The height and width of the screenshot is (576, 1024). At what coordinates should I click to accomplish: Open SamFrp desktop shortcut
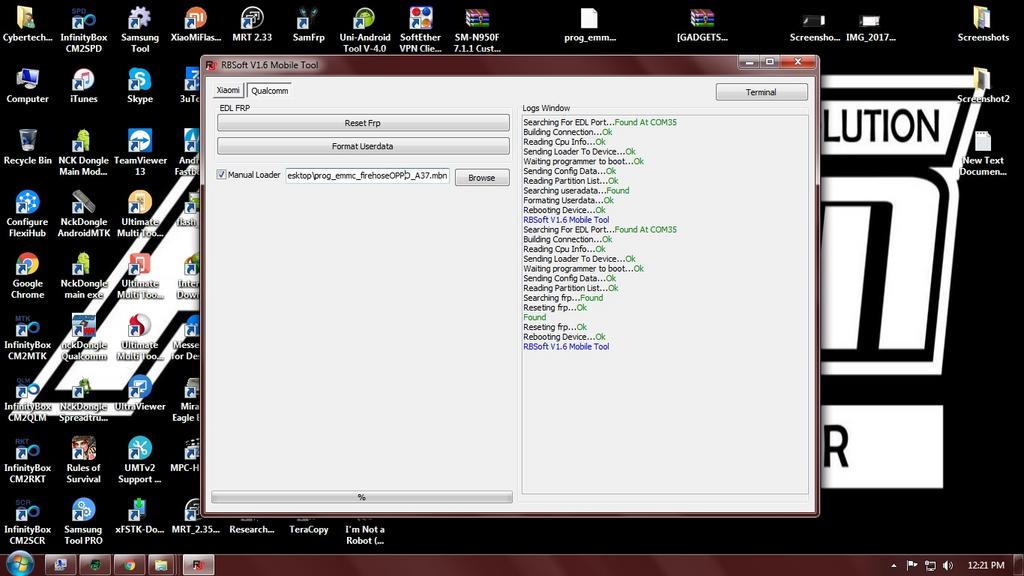point(308,25)
